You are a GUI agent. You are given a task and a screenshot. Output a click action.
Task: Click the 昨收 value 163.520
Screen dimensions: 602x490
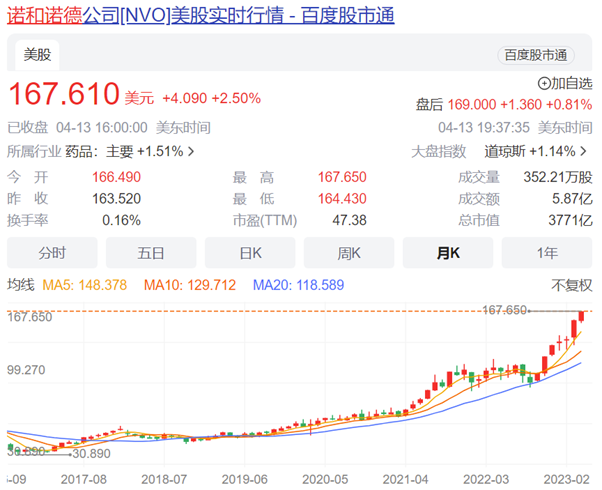click(116, 199)
